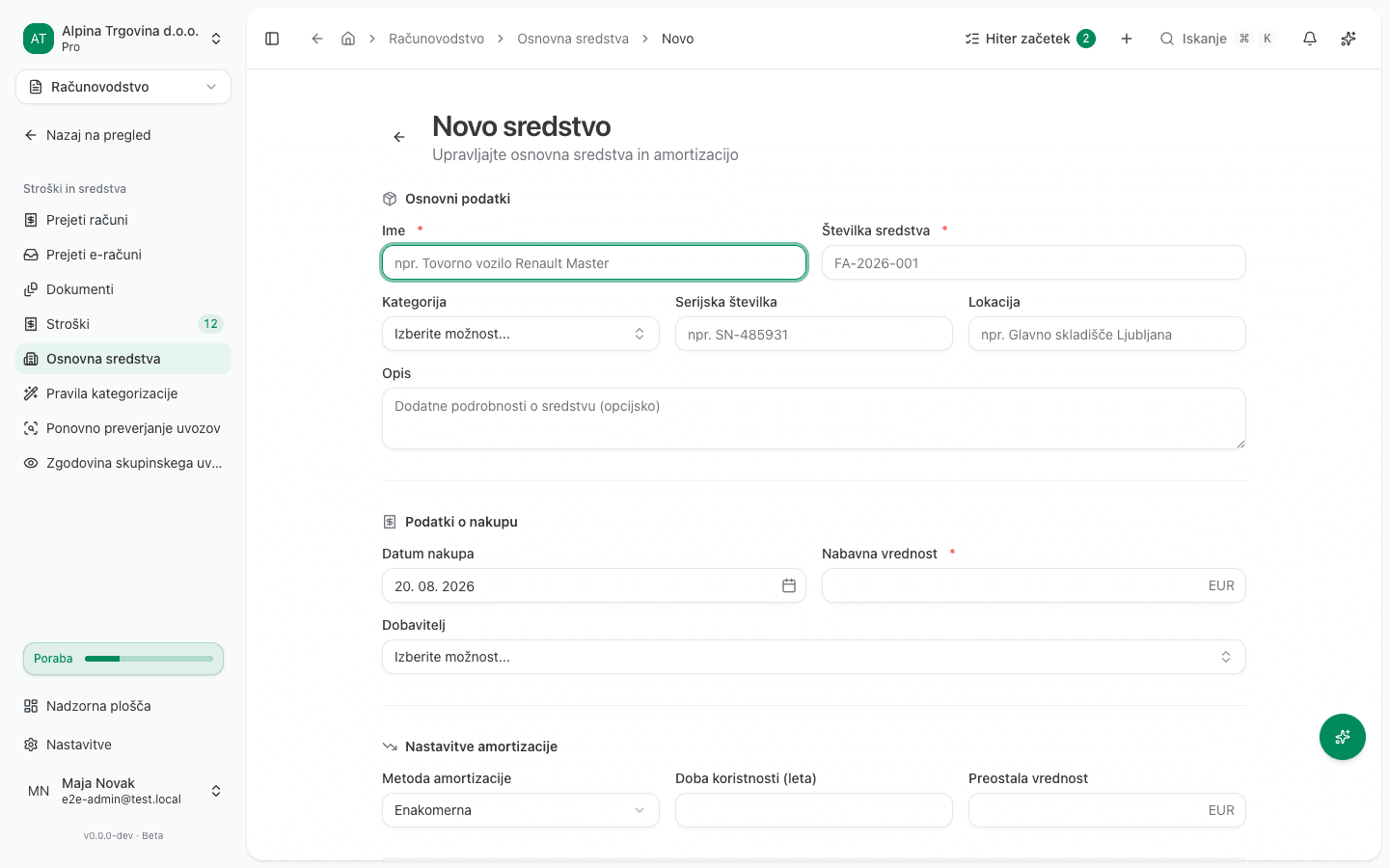This screenshot has height=868, width=1389.
Task: Open Prejeti računi in sidebar
Action: (x=123, y=220)
